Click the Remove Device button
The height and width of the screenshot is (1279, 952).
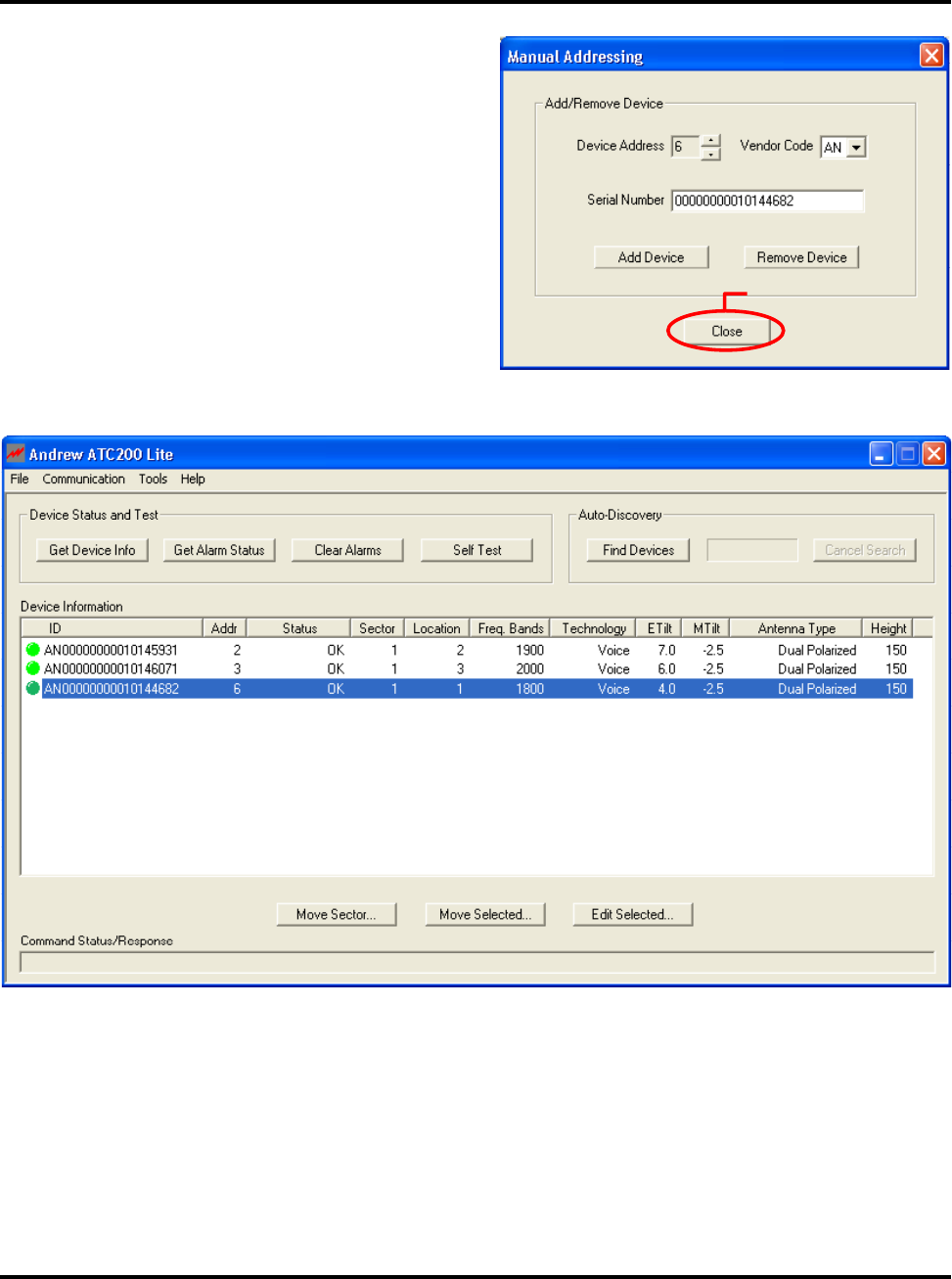pyautogui.click(x=801, y=257)
